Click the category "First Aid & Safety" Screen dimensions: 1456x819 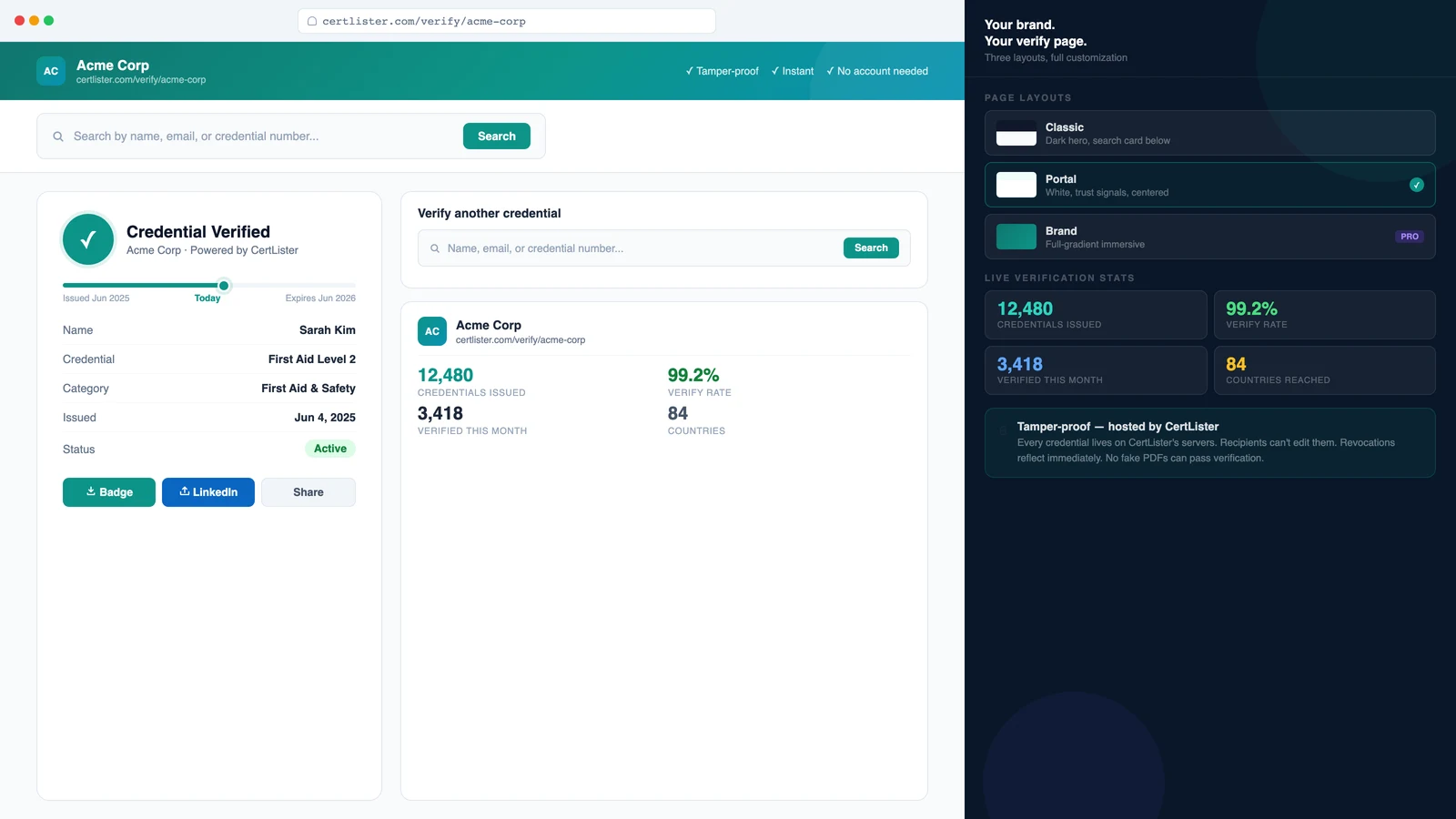(x=308, y=389)
